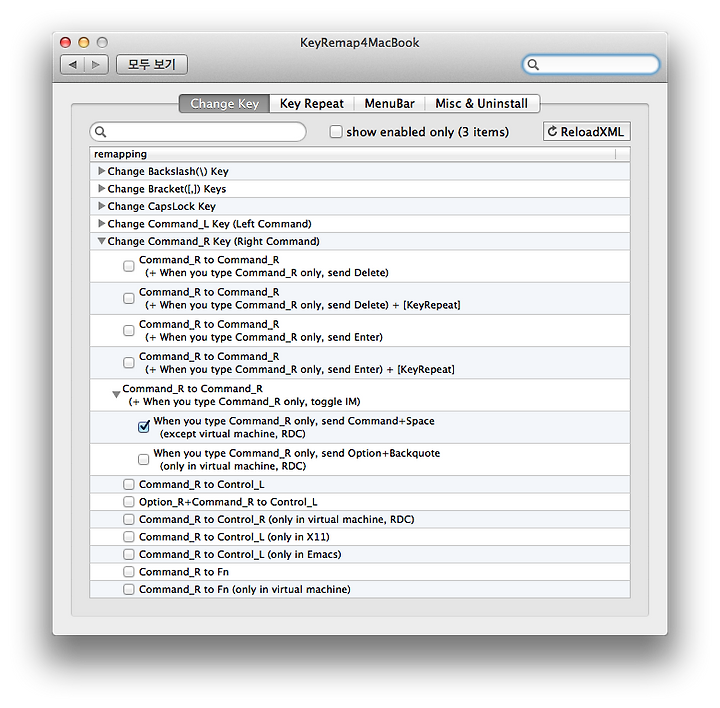Enable show enabled only checkbox
The height and width of the screenshot is (708, 720).
click(x=336, y=132)
